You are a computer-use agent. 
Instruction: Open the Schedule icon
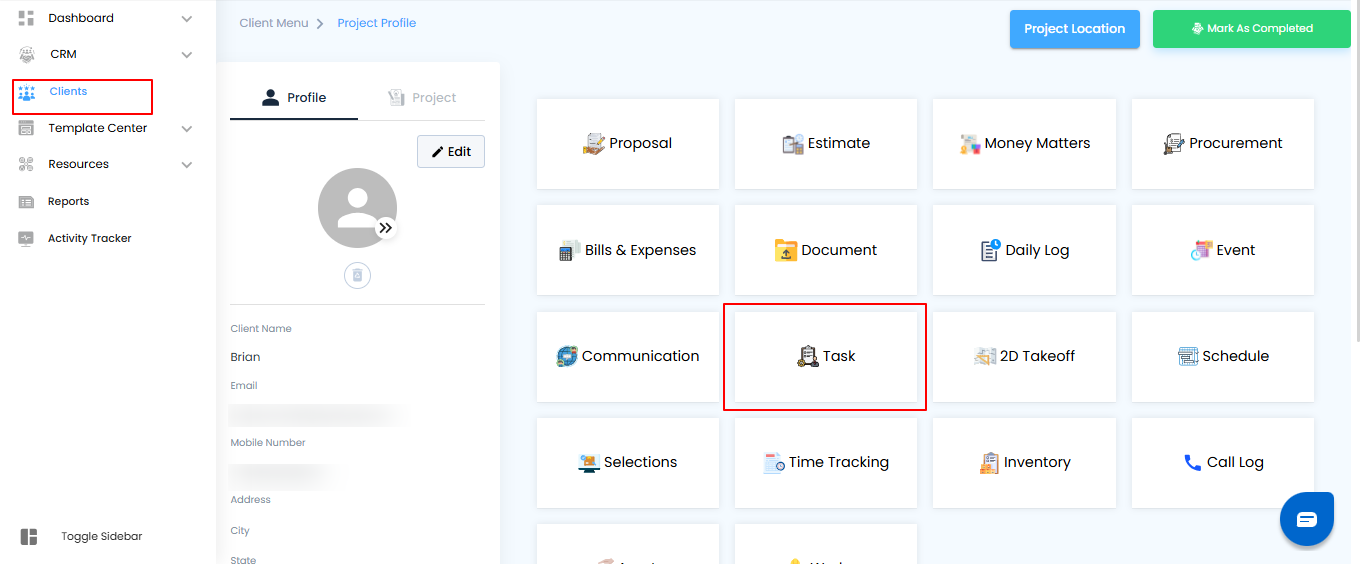tap(1188, 356)
